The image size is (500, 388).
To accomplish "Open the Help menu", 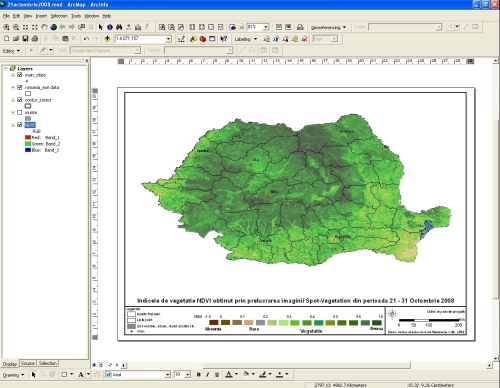I will tap(106, 16).
